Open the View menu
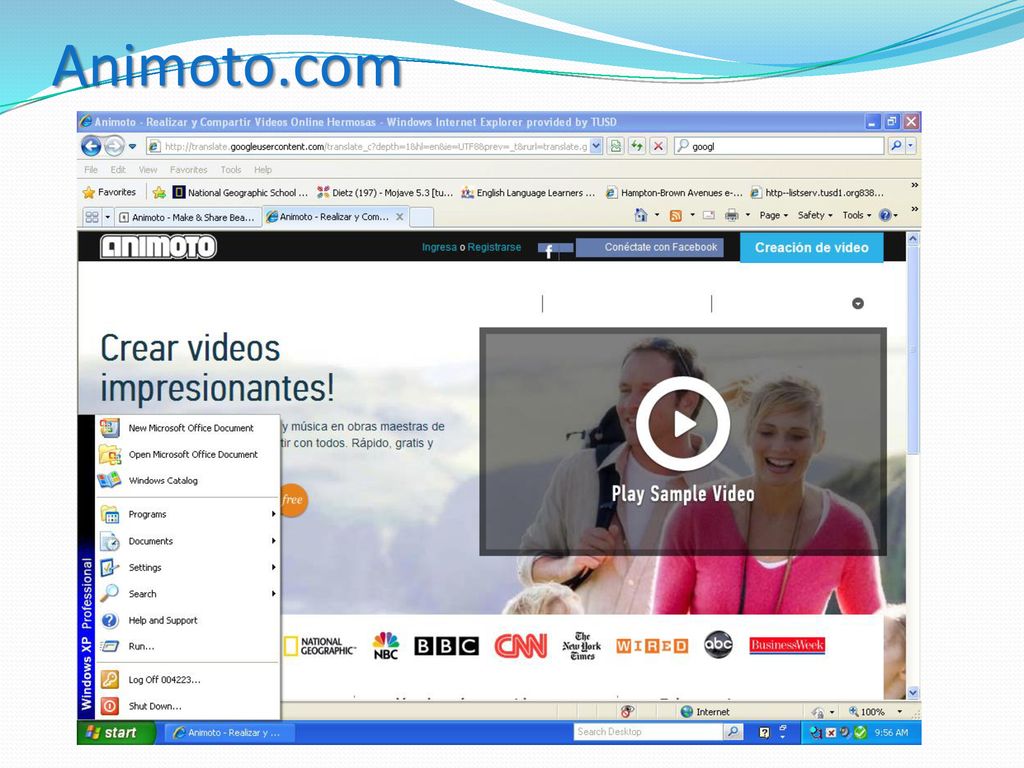Viewport: 1024px width, 768px height. (148, 170)
